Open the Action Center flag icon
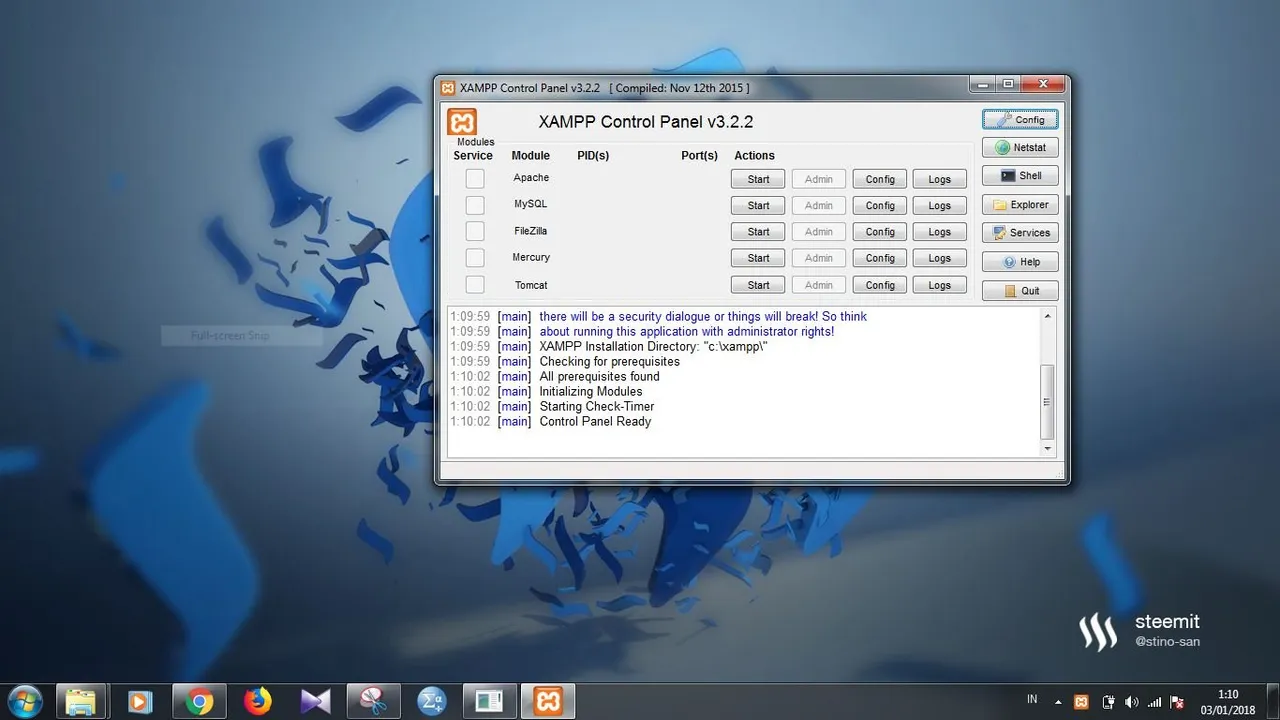The height and width of the screenshot is (720, 1280). (x=1177, y=702)
